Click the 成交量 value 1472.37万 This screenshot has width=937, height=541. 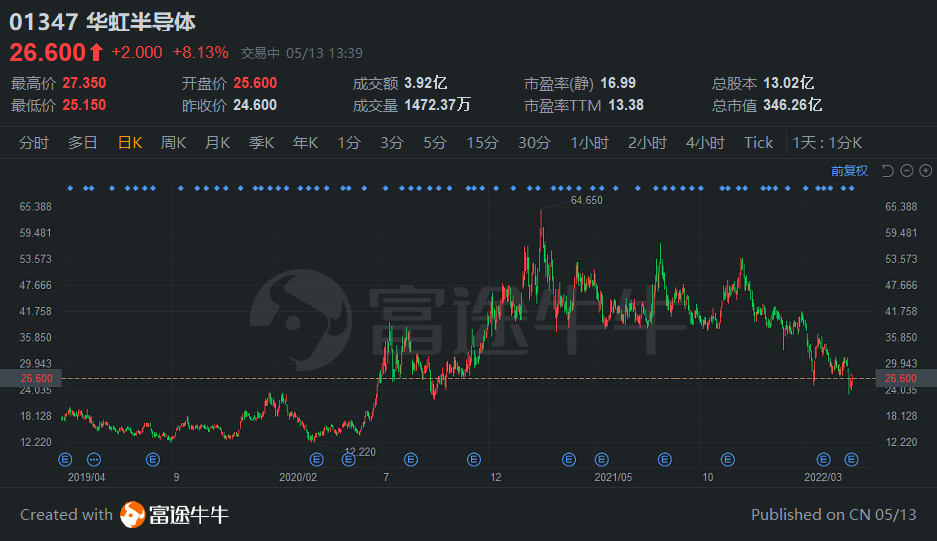[437, 105]
